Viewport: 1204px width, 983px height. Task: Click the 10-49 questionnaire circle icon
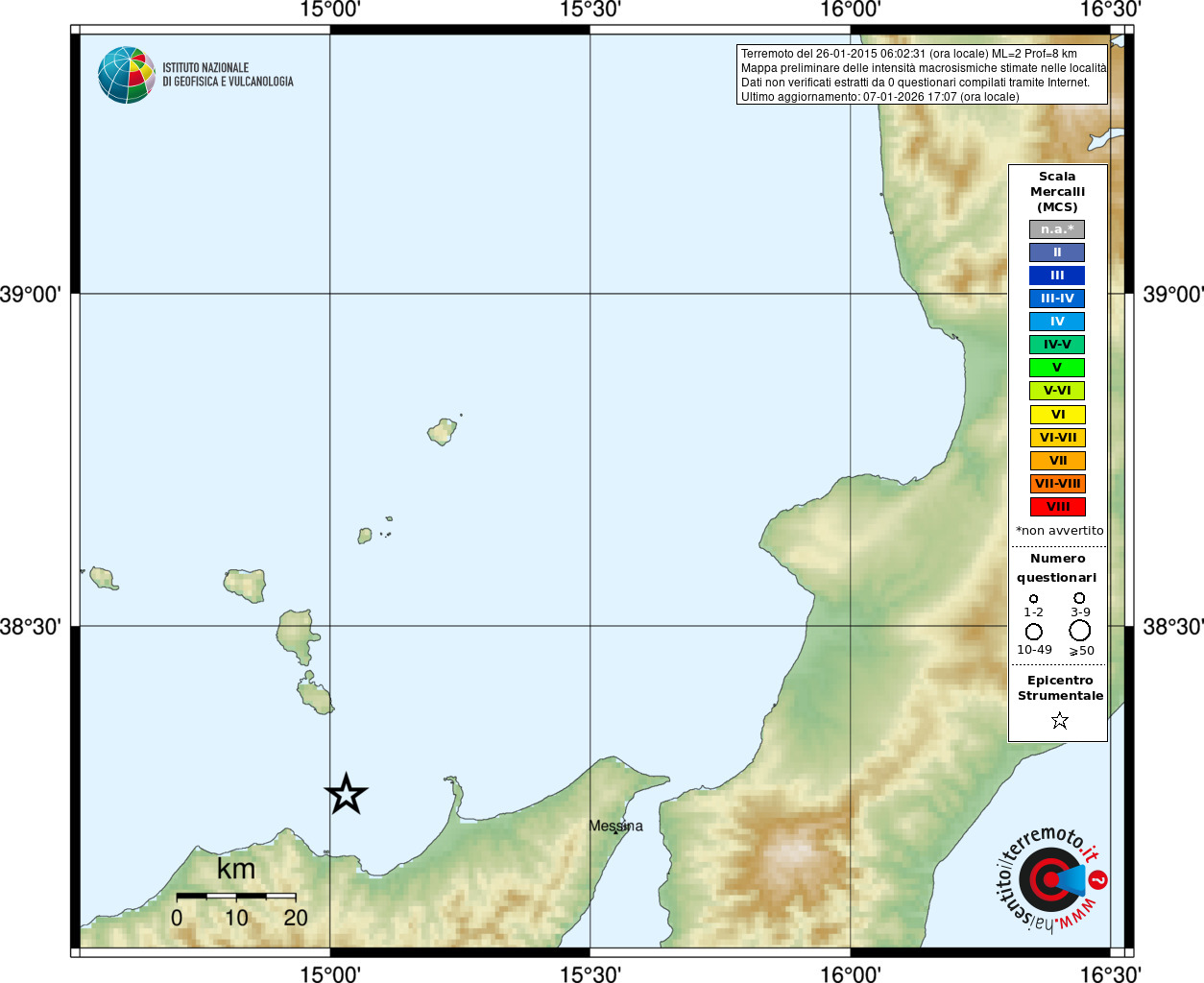pos(1033,632)
